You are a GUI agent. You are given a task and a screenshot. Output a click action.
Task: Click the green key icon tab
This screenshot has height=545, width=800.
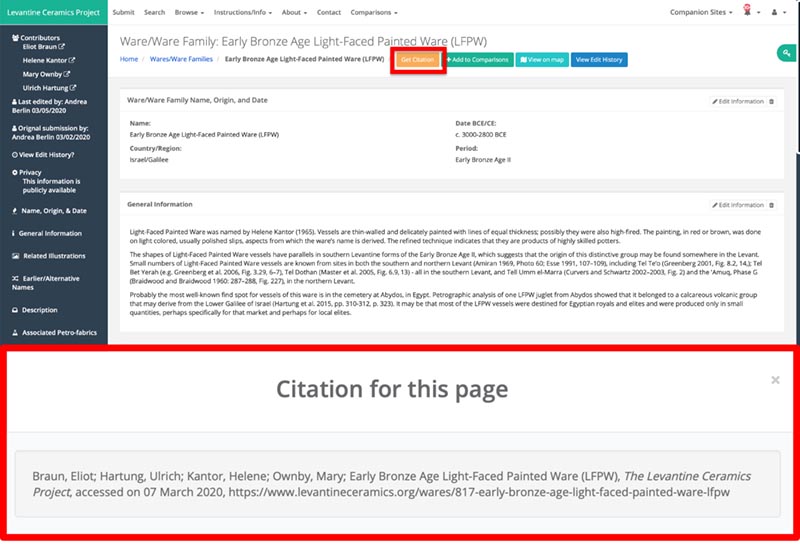(x=787, y=53)
